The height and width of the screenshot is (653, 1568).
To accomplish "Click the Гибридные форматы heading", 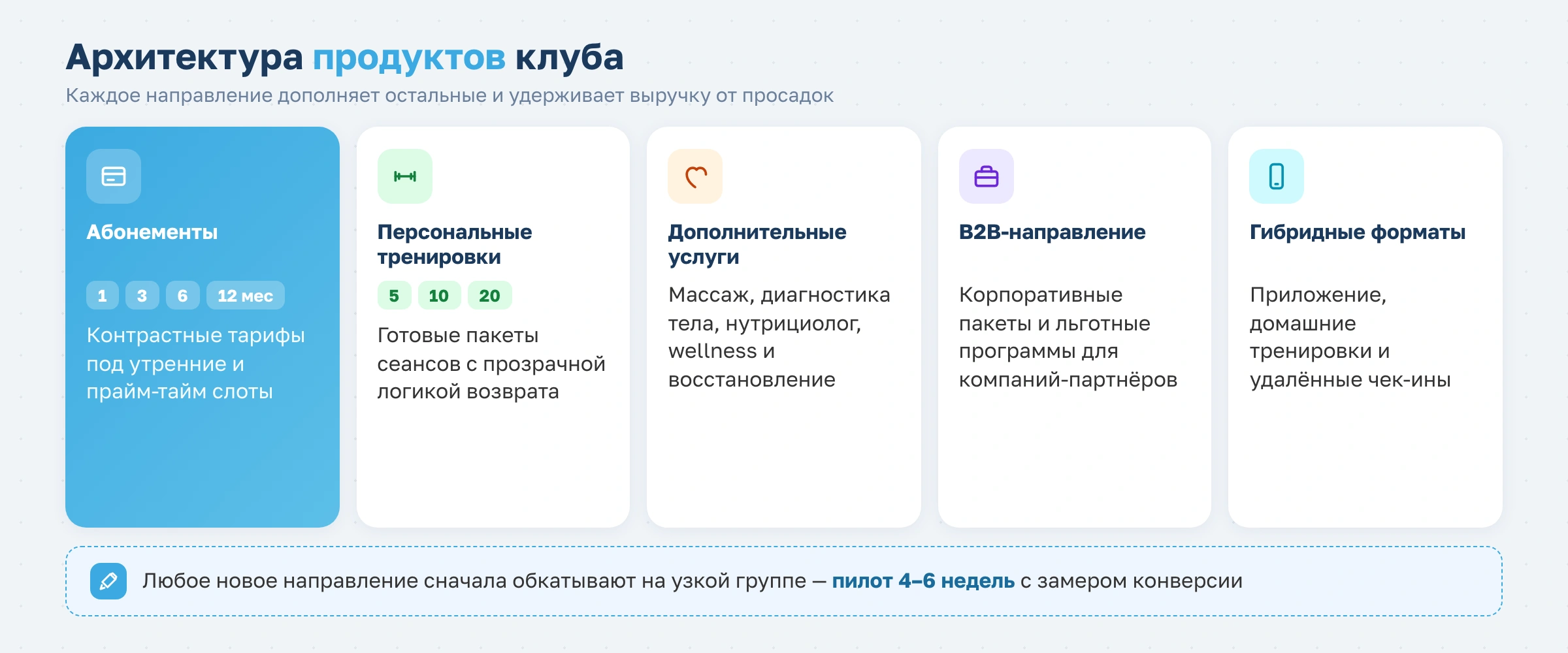I will click(x=1358, y=232).
